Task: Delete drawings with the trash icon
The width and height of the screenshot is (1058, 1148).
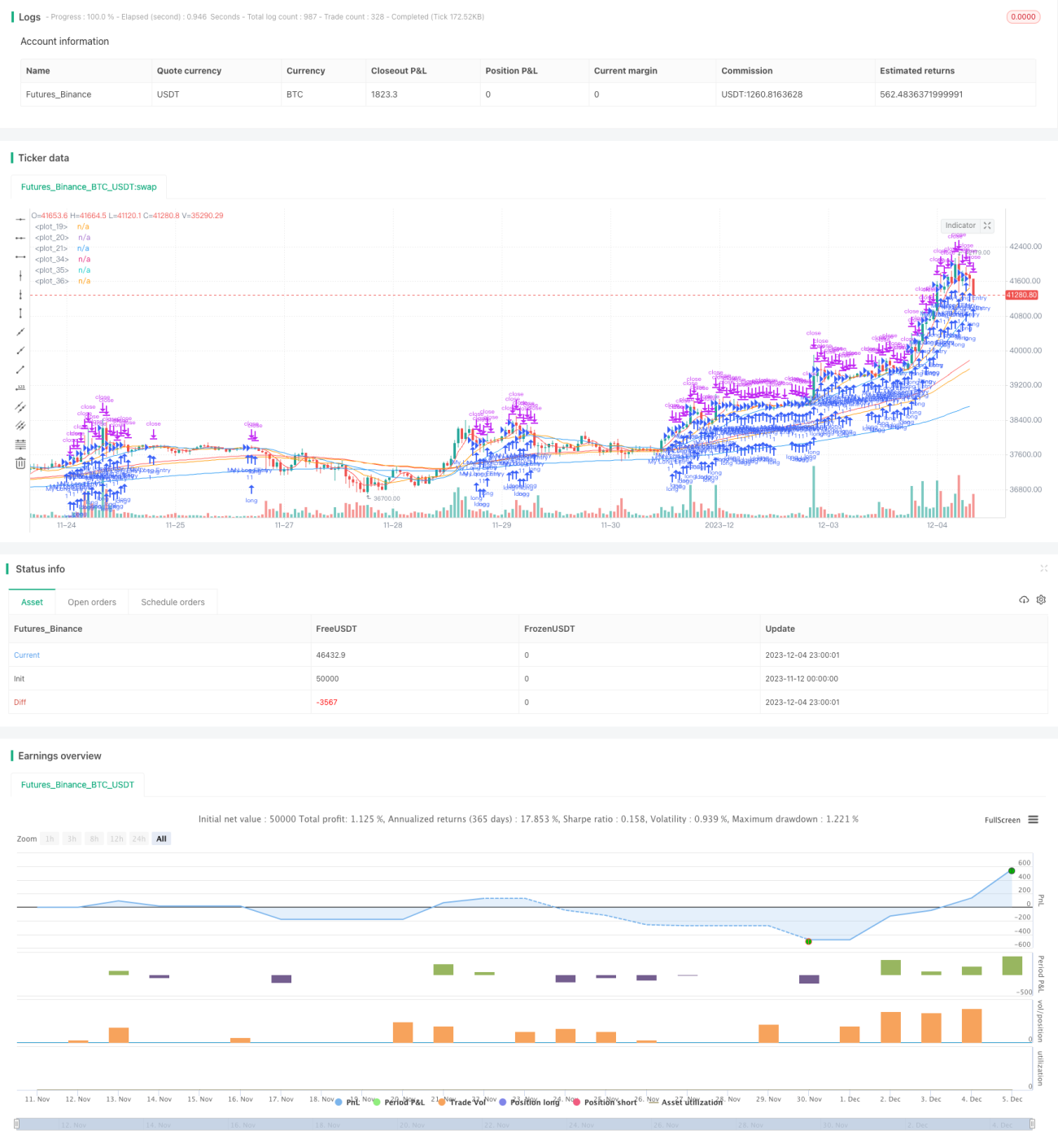Action: [x=20, y=463]
